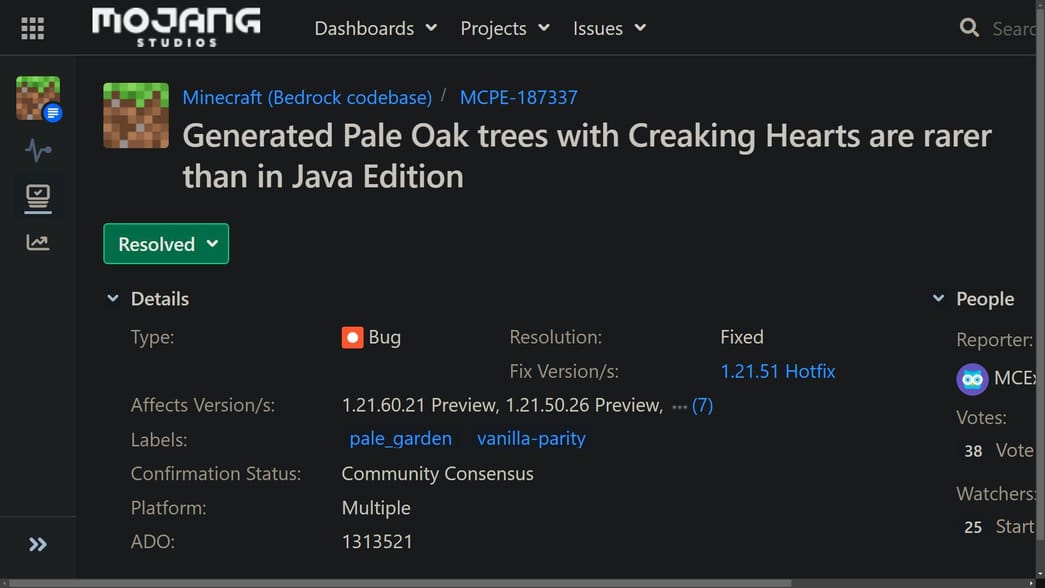Screen dimensions: 1045x588
Task: Click the Mojang Studios logo
Action: point(176,27)
